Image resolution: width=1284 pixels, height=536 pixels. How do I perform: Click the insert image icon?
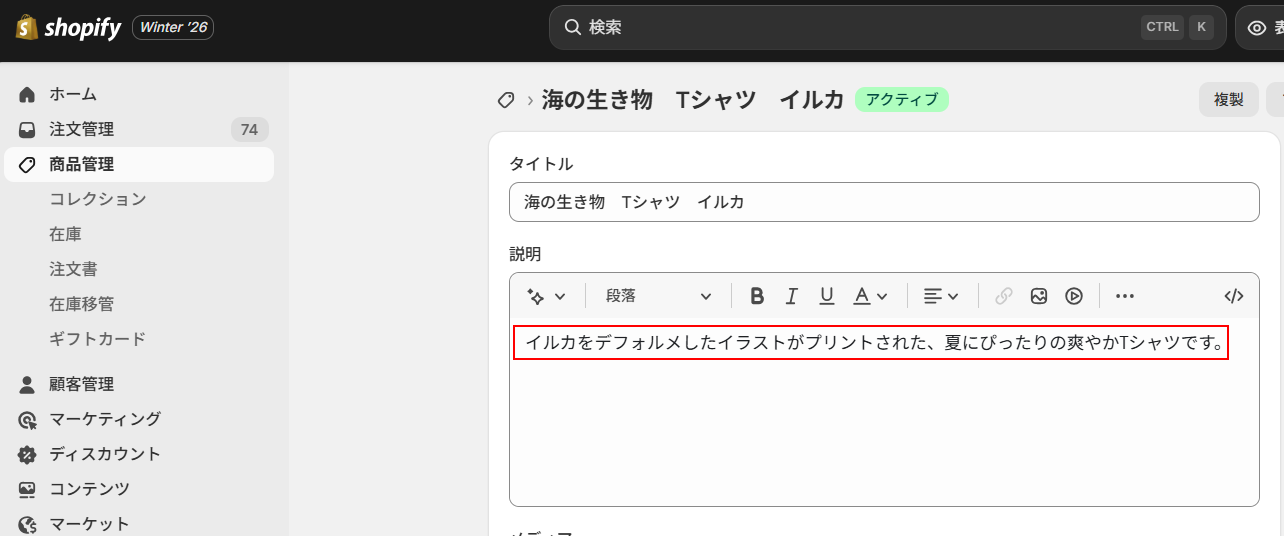(x=1039, y=296)
